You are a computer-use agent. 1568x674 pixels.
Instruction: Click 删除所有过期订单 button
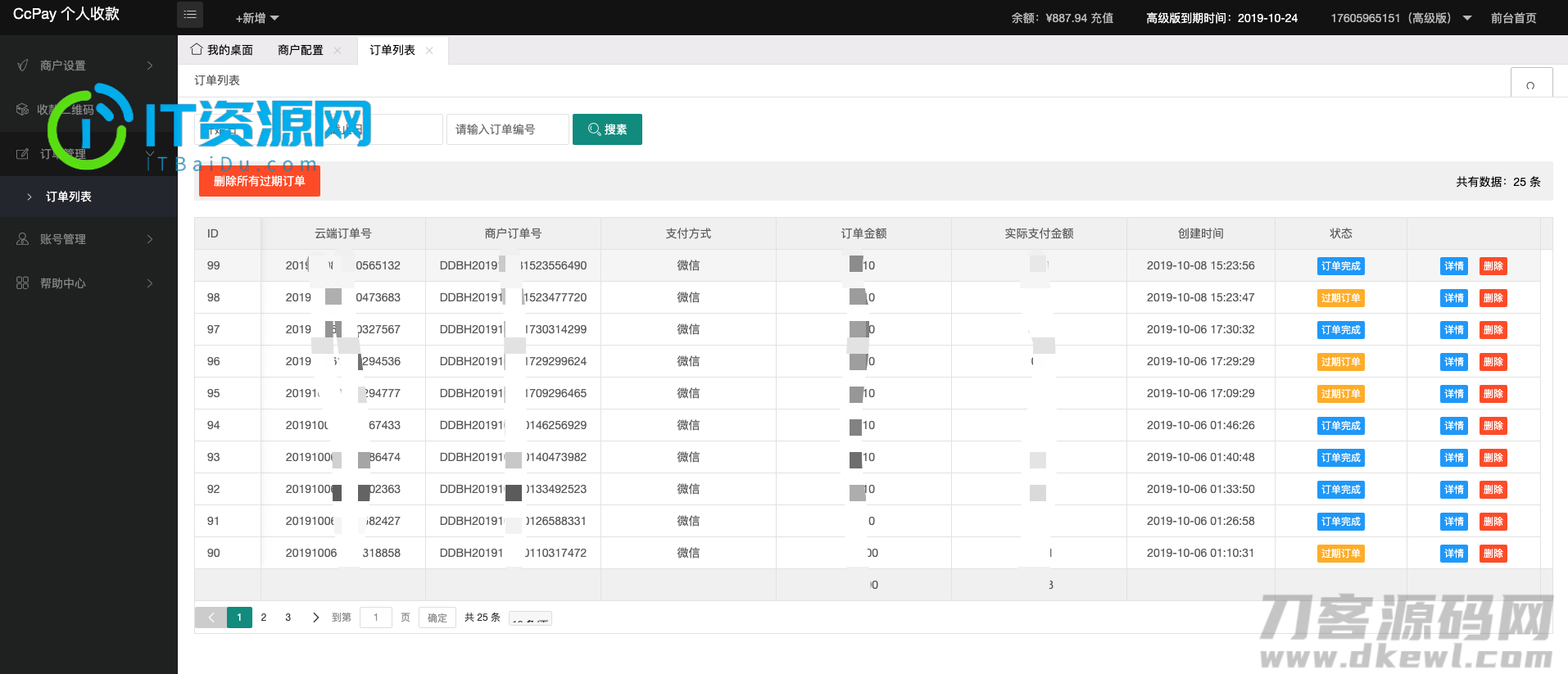click(x=260, y=181)
